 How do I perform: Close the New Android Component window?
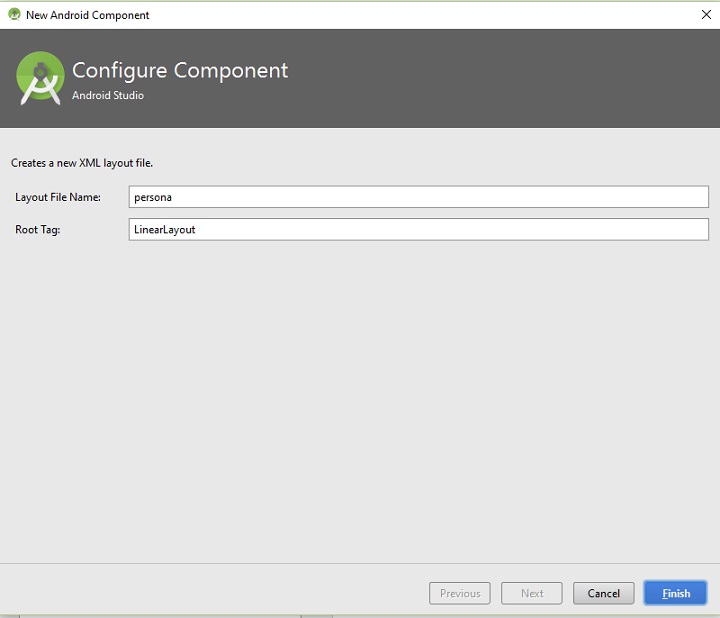tap(706, 15)
